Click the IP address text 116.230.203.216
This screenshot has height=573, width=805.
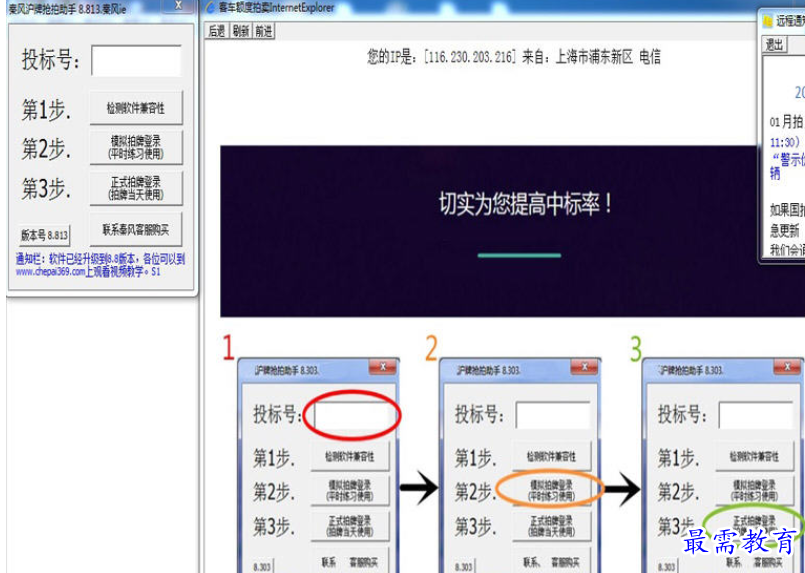point(470,57)
